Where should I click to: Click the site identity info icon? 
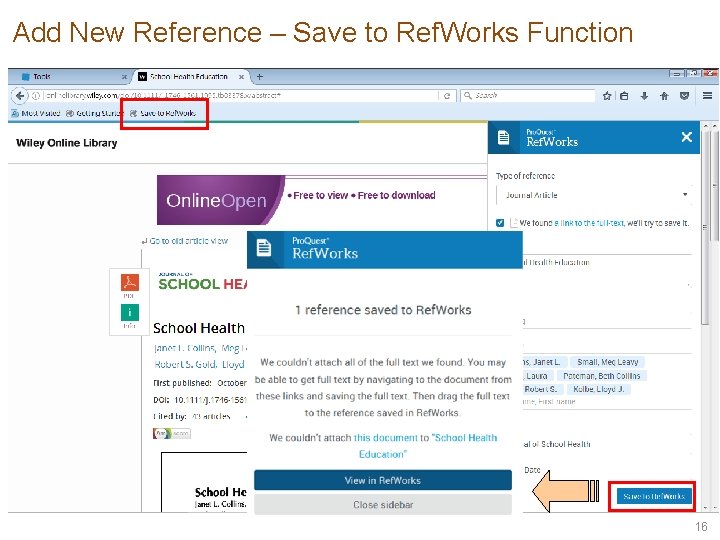pyautogui.click(x=36, y=96)
